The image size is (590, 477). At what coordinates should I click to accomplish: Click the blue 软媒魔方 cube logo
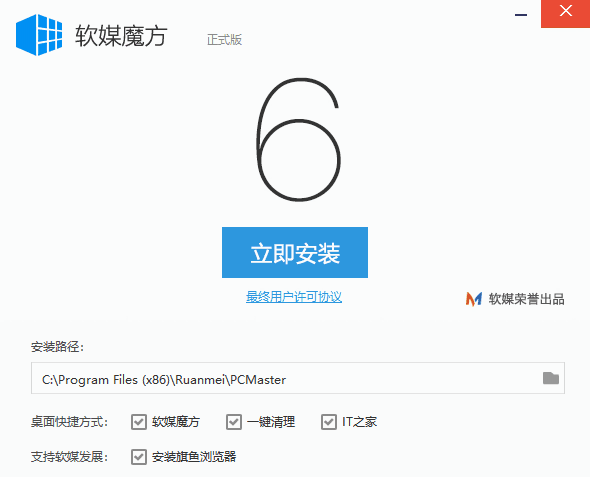click(x=39, y=35)
